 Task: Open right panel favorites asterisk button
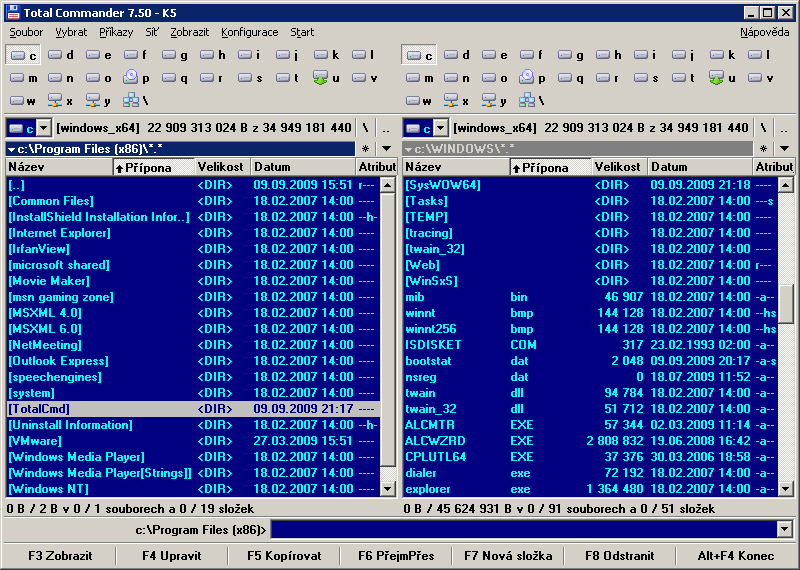[x=763, y=149]
